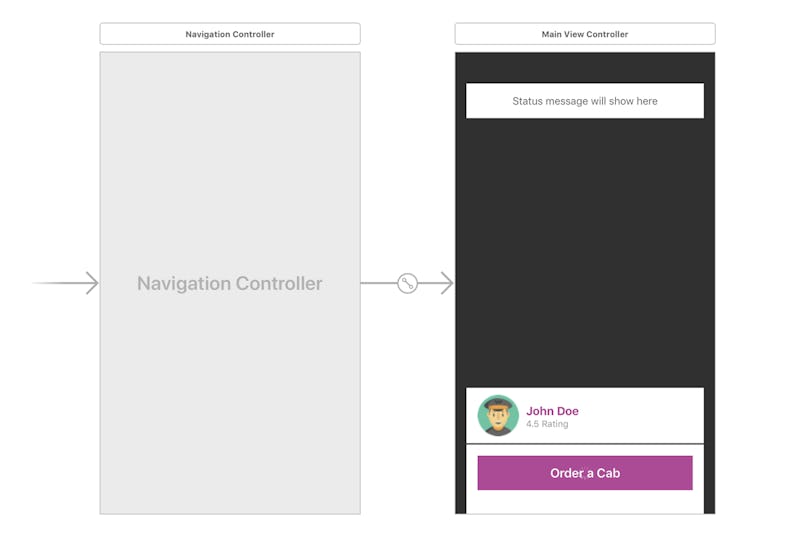Click the purple Order a Cab button

coord(585,473)
